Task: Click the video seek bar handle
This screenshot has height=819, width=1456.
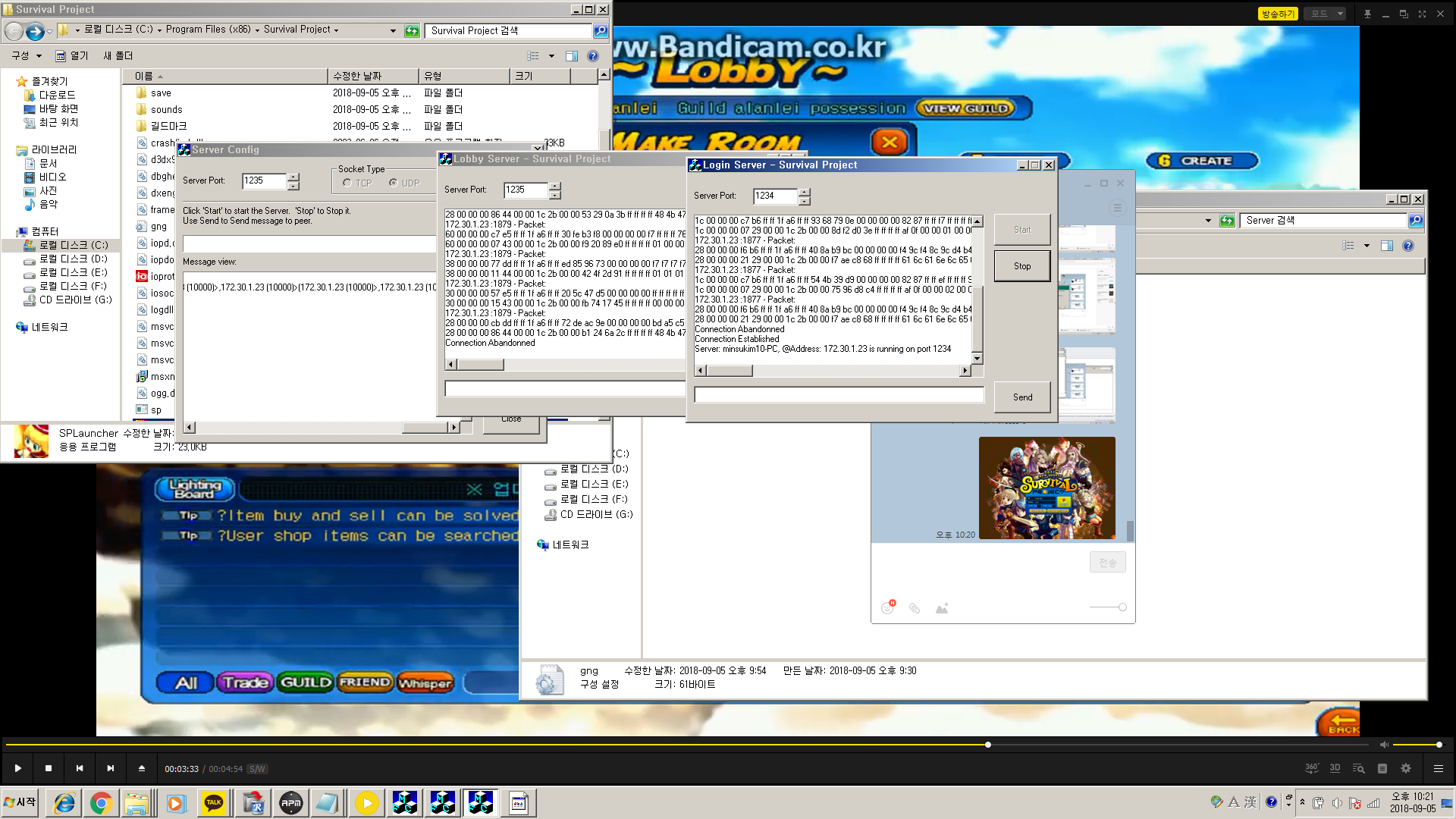Action: pos(987,745)
